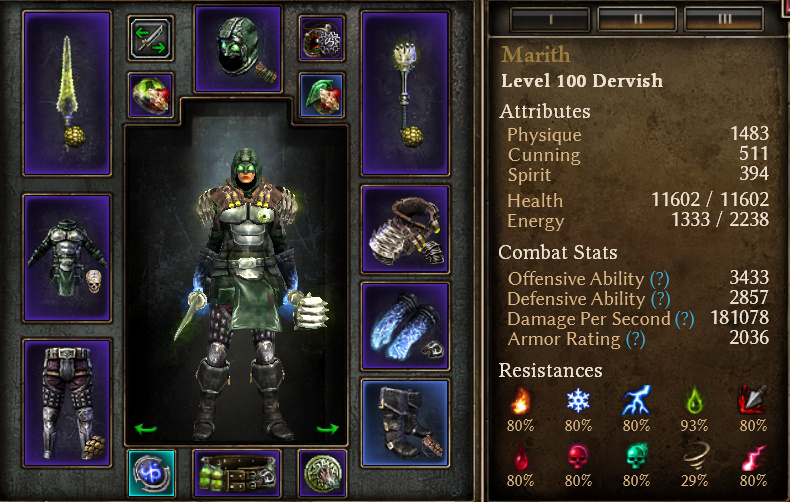Select the blue glowing gloves slot
The image size is (790, 502).
(x=405, y=327)
